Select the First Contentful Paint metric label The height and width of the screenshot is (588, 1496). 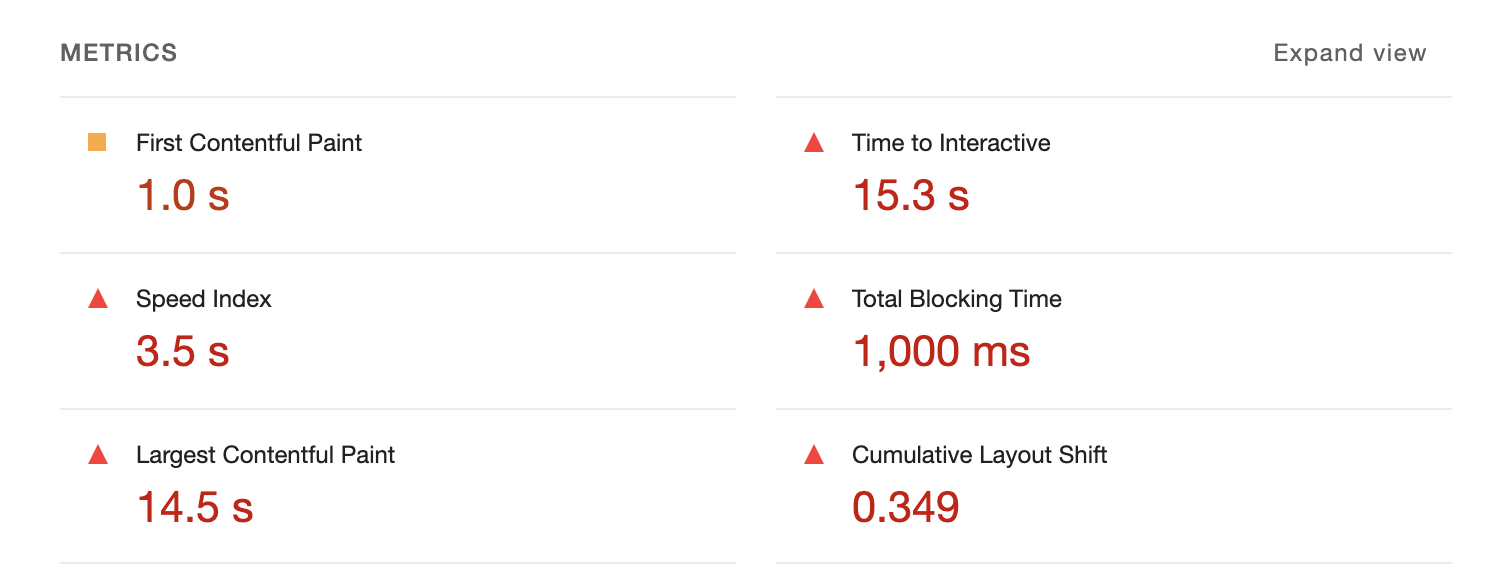[248, 143]
